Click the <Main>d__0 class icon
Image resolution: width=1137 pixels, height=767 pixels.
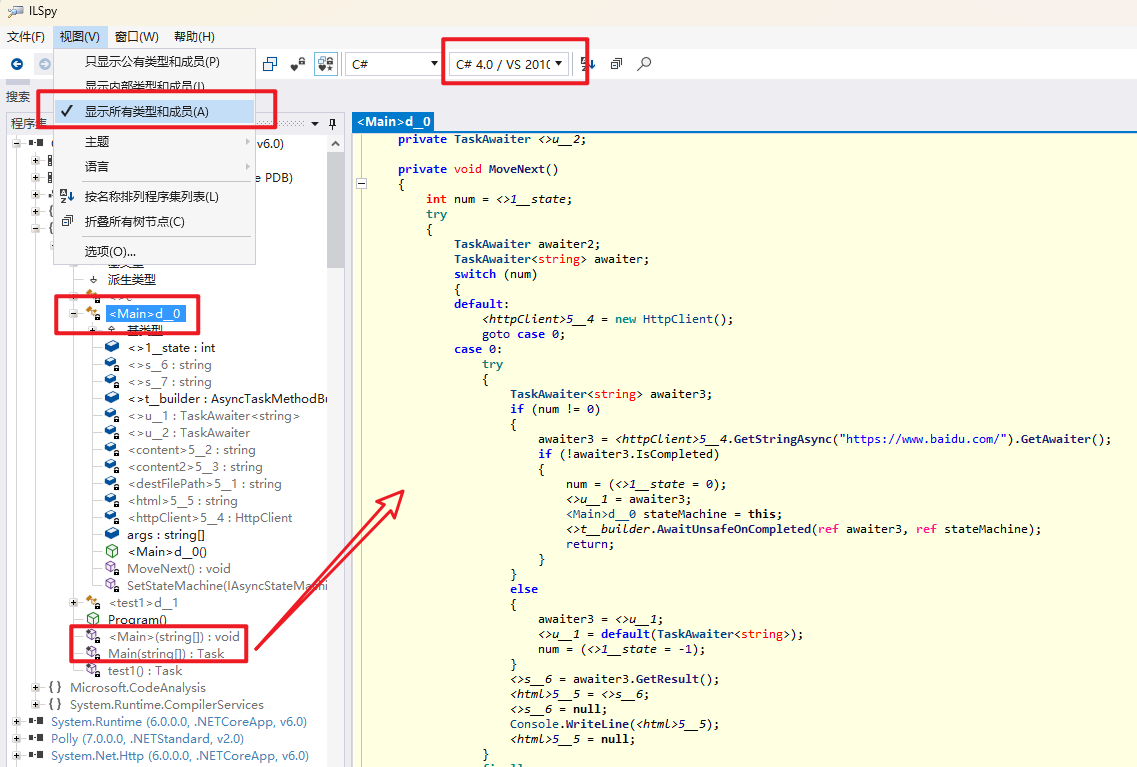[93, 313]
